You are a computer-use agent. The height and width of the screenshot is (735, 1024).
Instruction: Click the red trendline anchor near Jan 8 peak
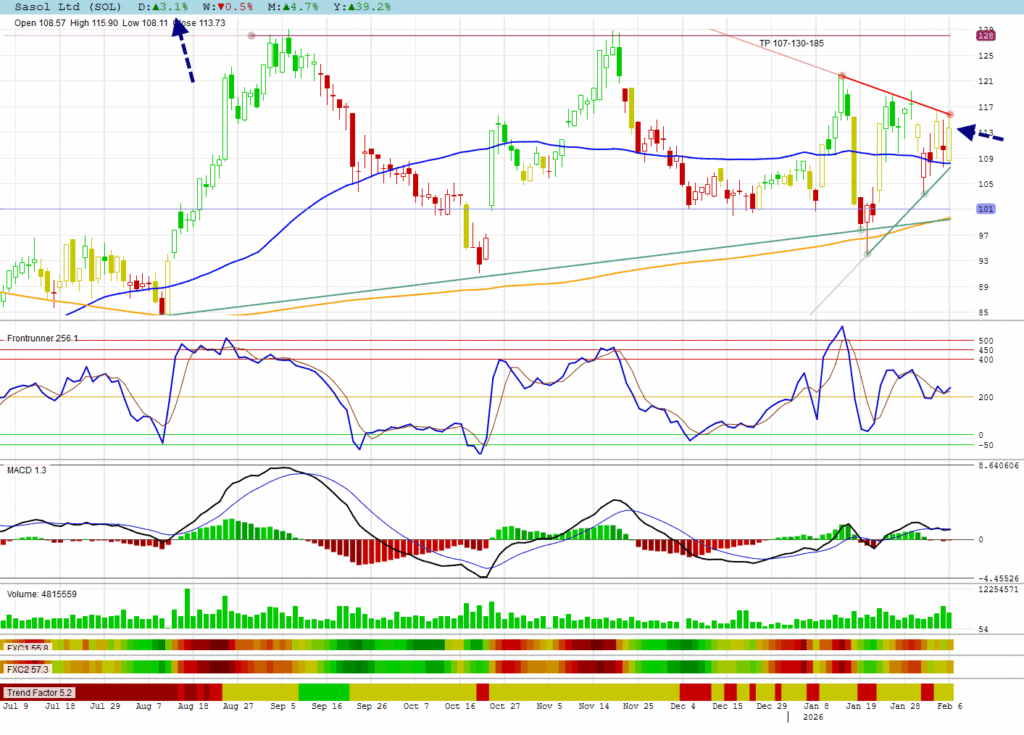tap(842, 76)
